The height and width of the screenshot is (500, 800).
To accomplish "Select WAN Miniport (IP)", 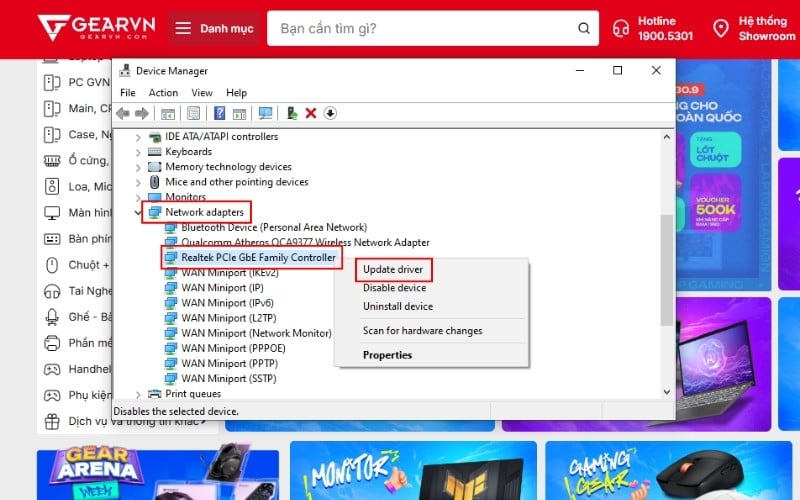I will pos(222,288).
